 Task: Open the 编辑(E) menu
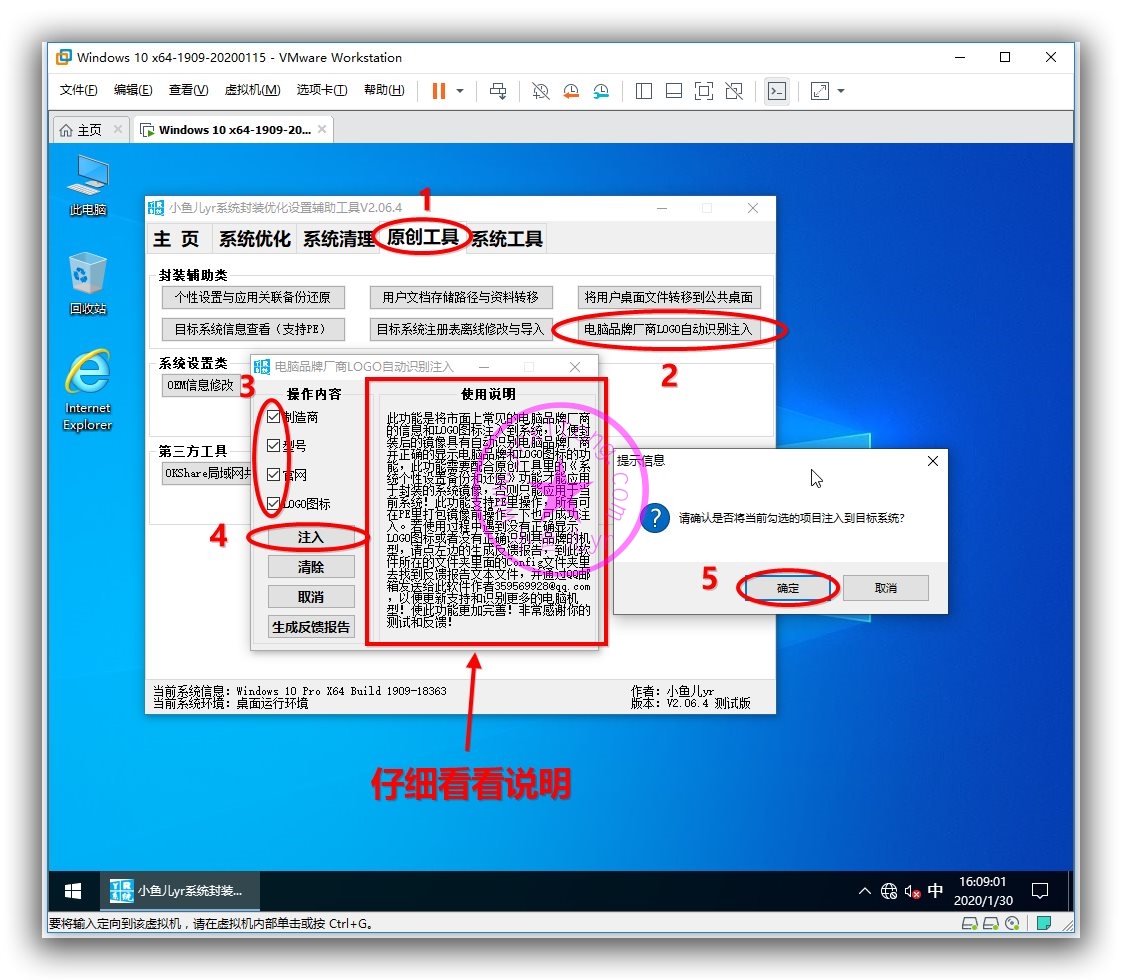(x=133, y=90)
